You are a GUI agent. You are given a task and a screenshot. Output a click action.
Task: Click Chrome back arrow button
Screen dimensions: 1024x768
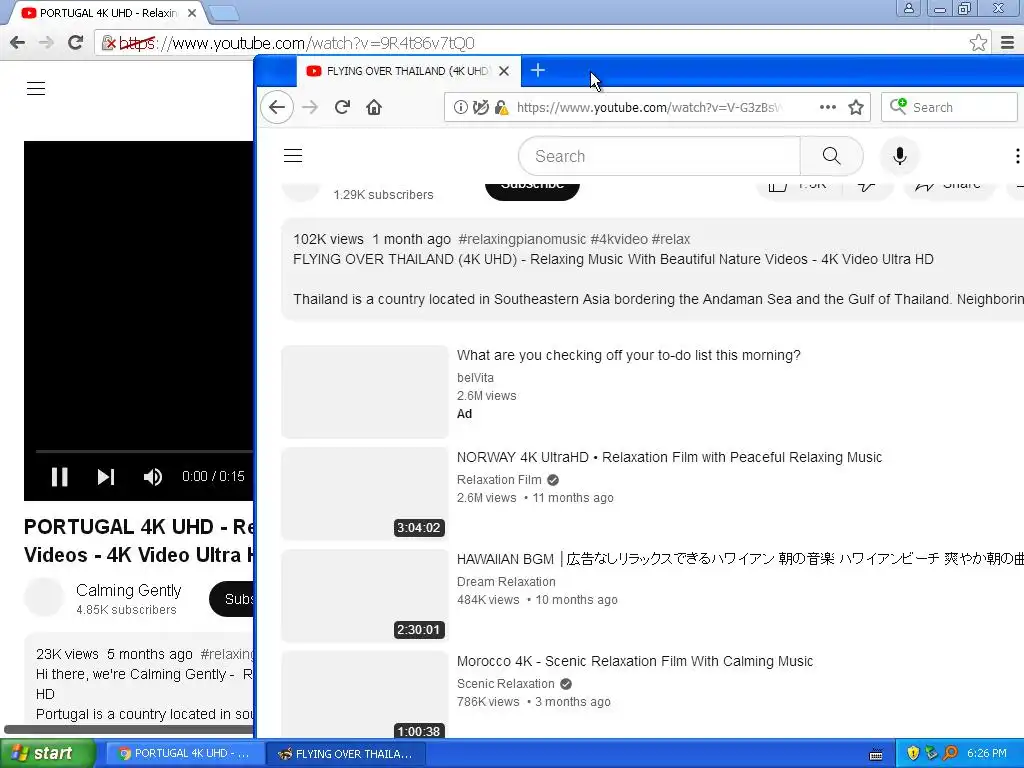[x=18, y=43]
